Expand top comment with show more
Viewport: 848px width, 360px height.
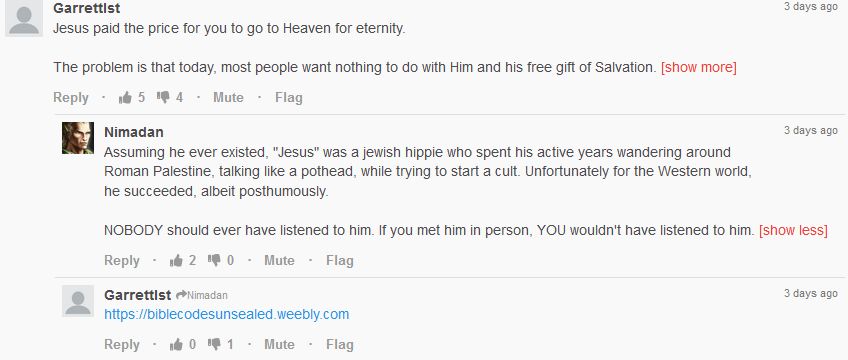point(698,68)
